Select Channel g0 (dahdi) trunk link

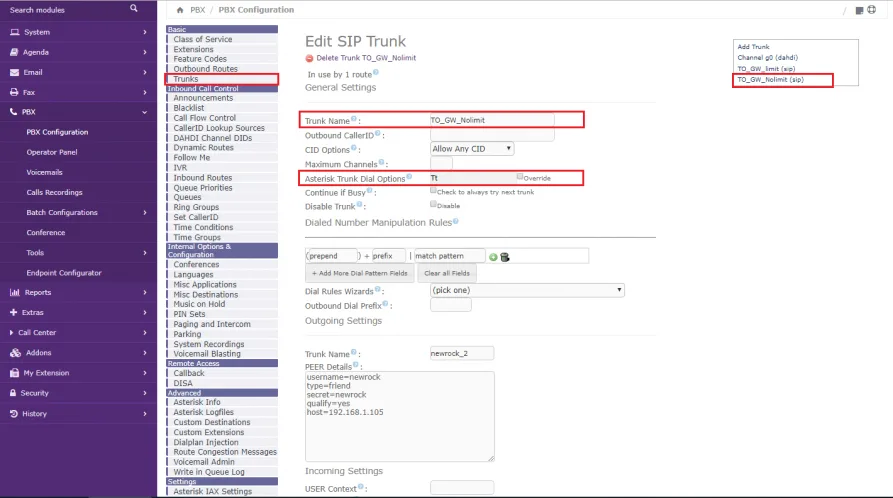[767, 58]
